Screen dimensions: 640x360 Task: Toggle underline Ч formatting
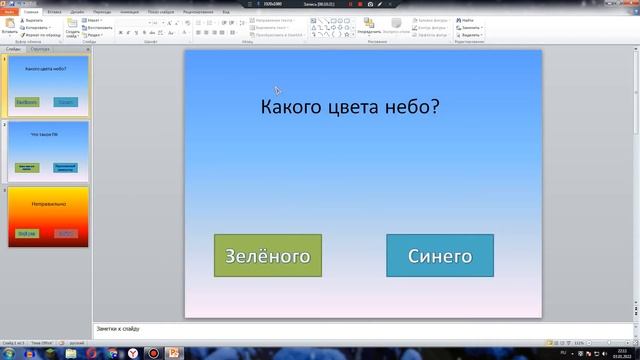[x=136, y=33]
